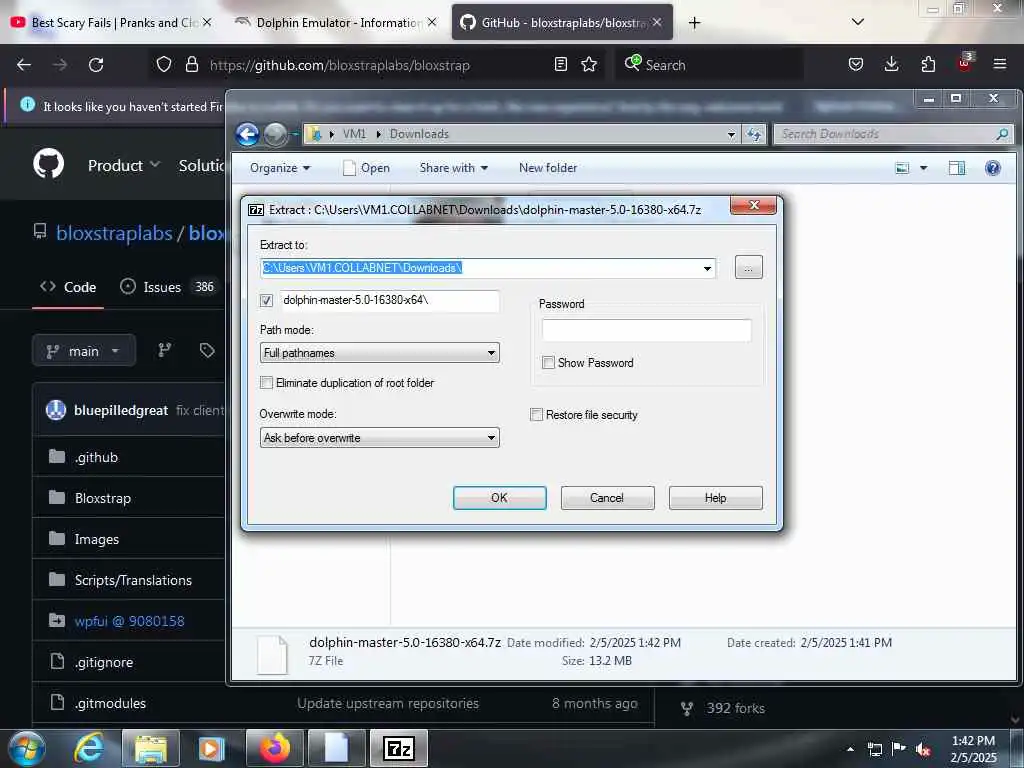Screen dimensions: 1024x768
Task: Click the site padlock icon
Action: point(191,65)
